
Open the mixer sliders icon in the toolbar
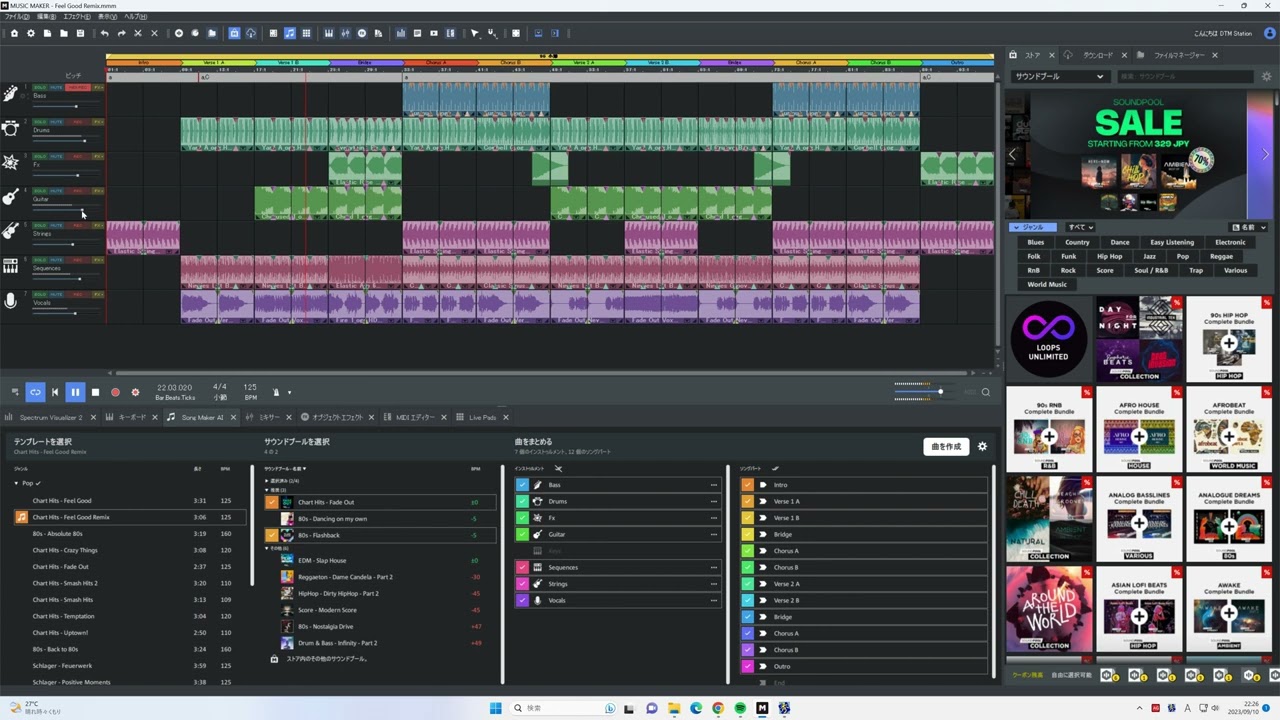pos(345,33)
